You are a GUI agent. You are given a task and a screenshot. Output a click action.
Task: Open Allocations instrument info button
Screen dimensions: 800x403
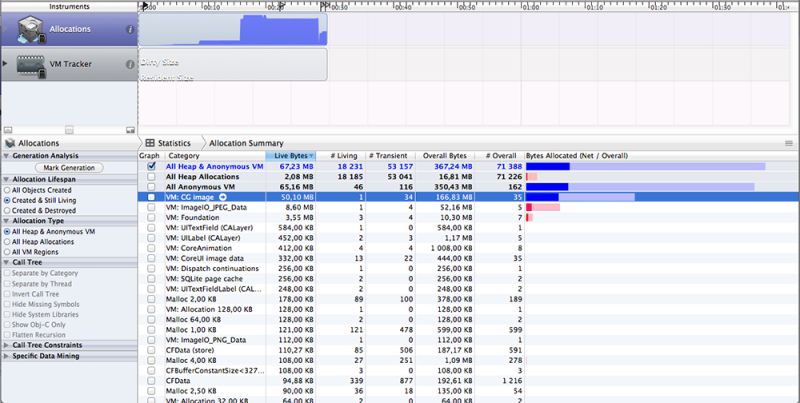(130, 30)
